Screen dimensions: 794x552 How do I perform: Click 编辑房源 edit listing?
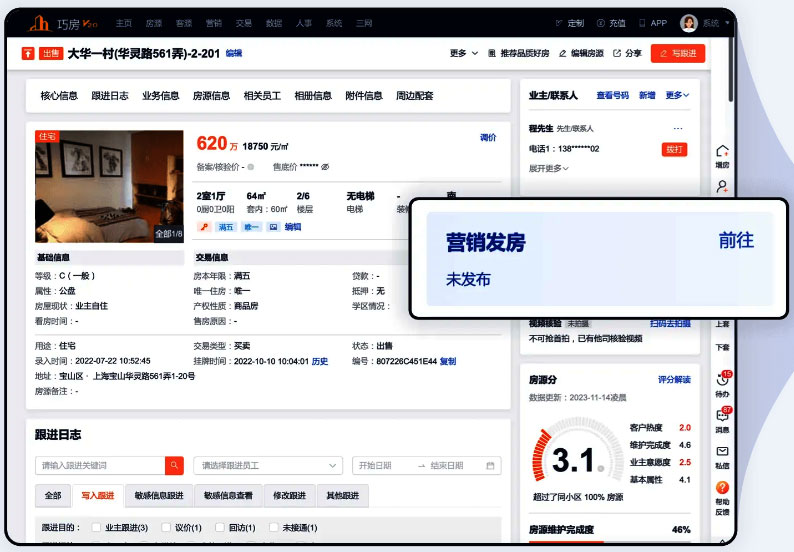click(581, 53)
